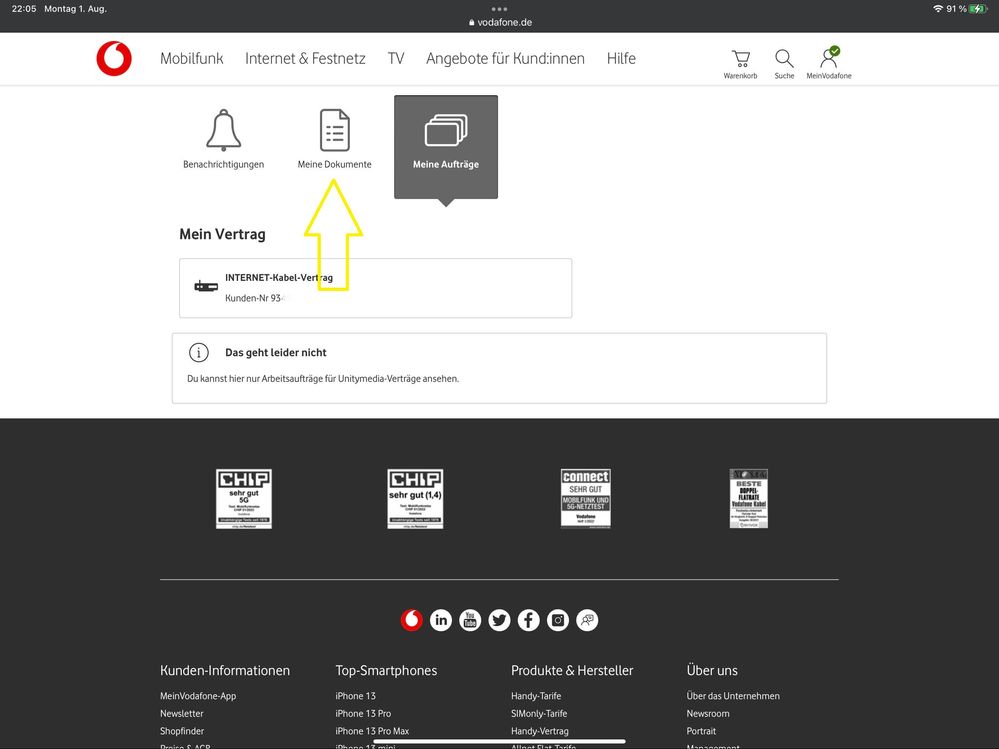Open the Mobilfunk menu

tap(192, 59)
